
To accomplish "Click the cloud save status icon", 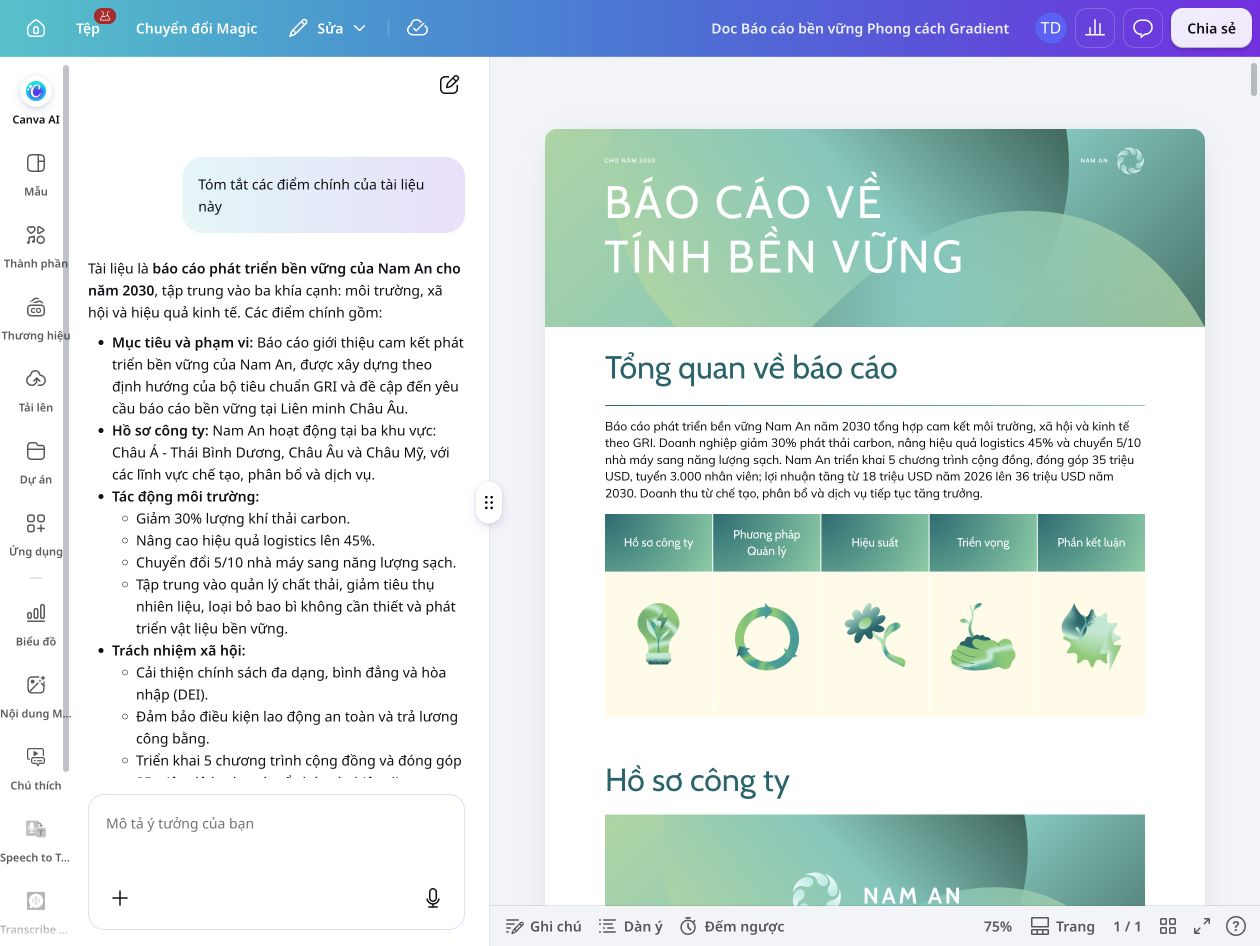I will (418, 28).
